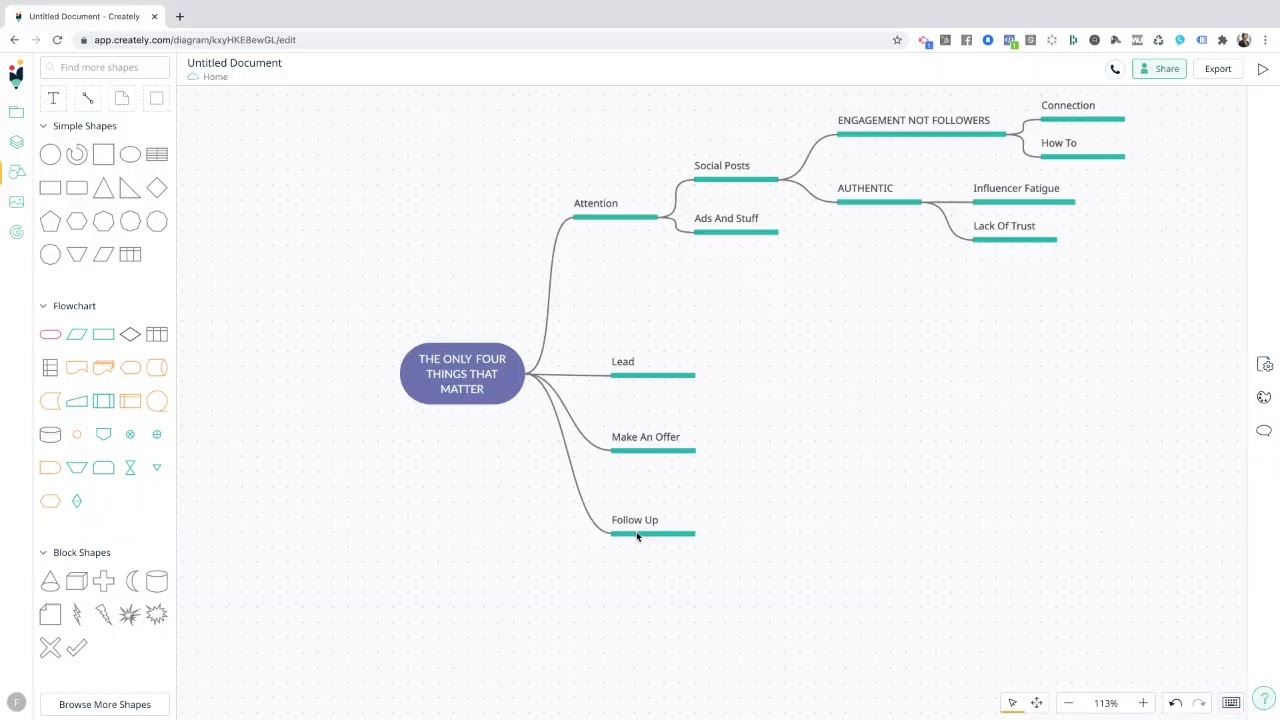Click the zoom in plus button

pos(1143,703)
